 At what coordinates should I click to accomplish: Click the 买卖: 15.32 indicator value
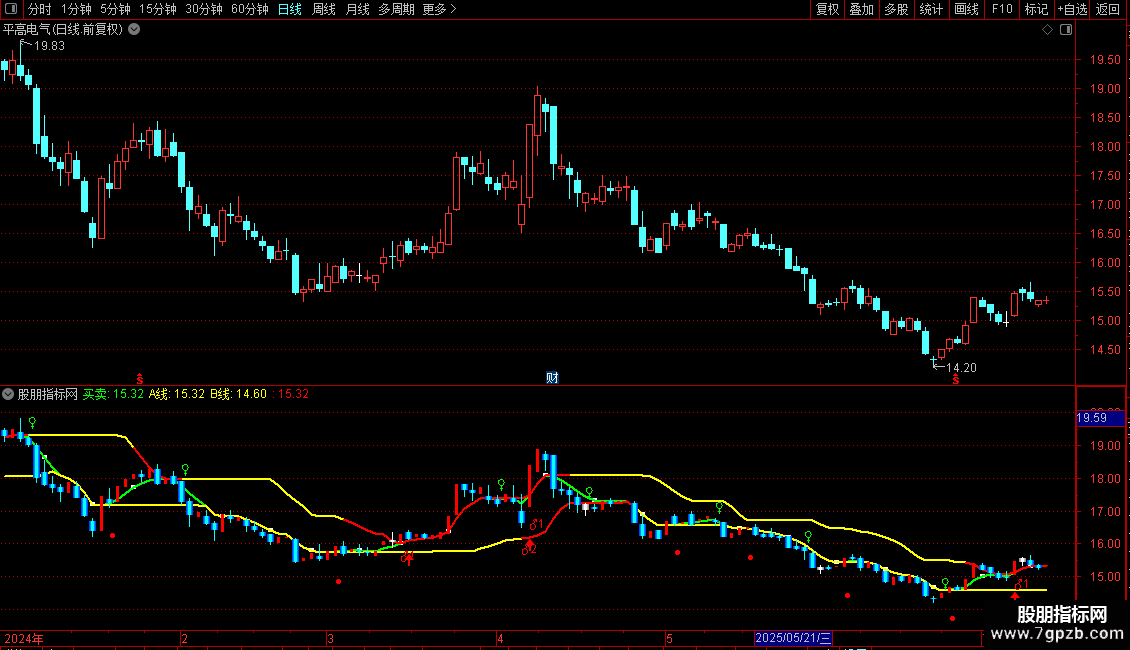113,394
